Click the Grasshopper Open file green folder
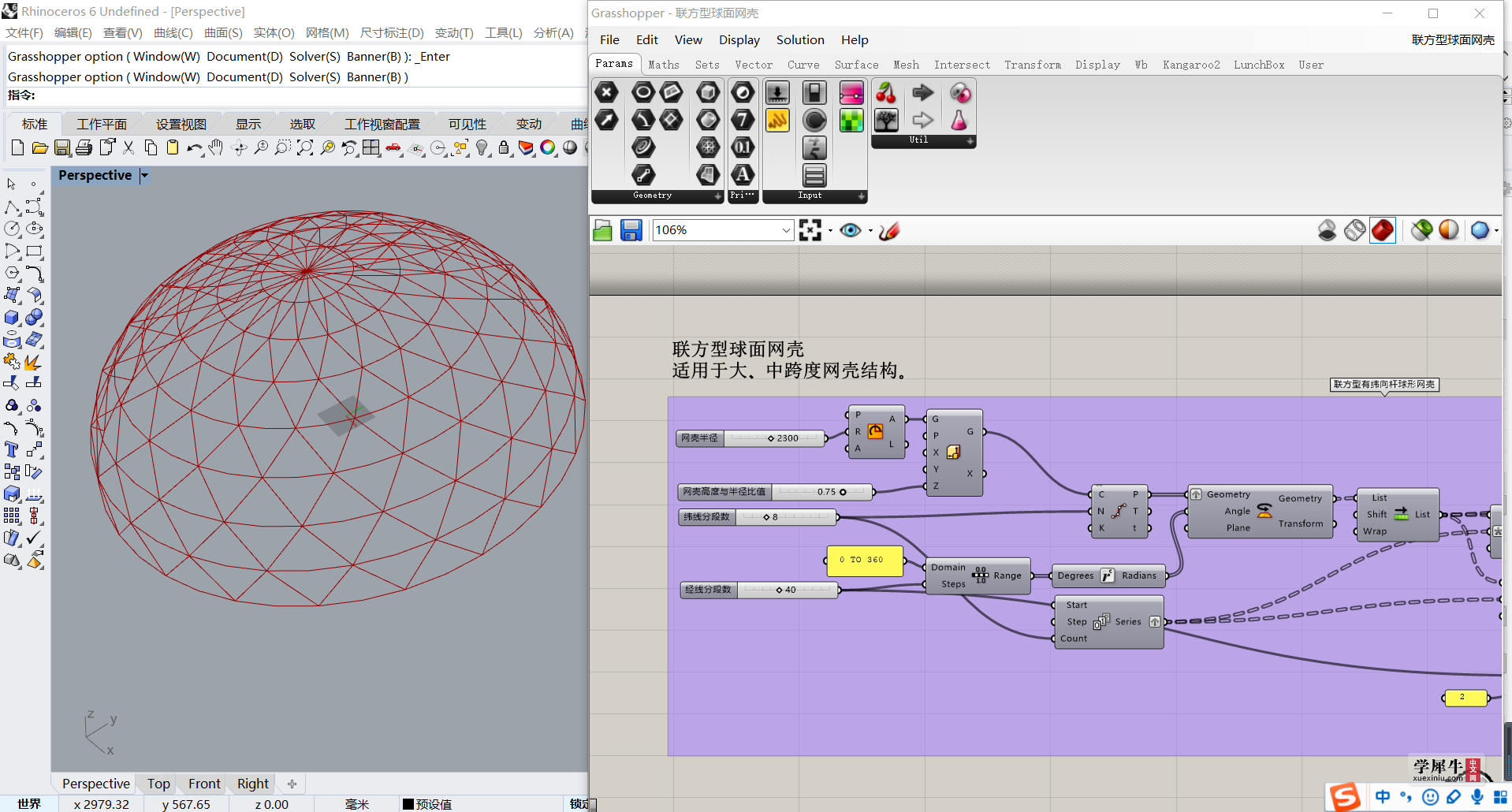Image resolution: width=1512 pixels, height=812 pixels. 603,230
